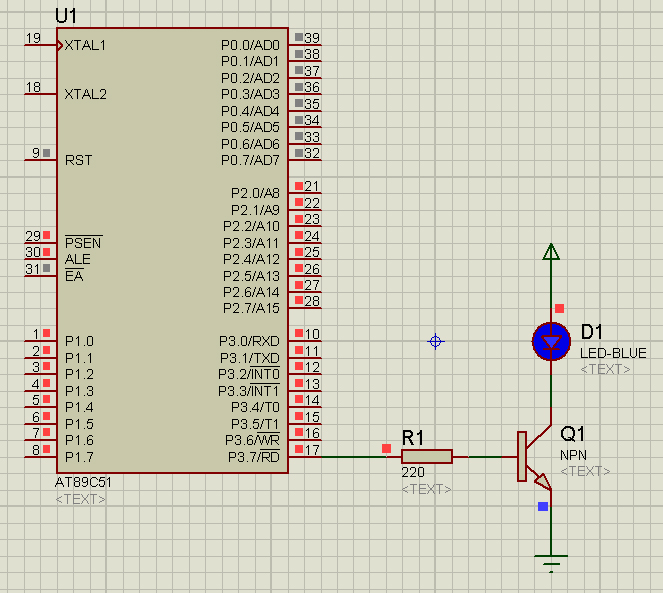
Task: Click the red logic indicator at pin 5
Action: 47,399
